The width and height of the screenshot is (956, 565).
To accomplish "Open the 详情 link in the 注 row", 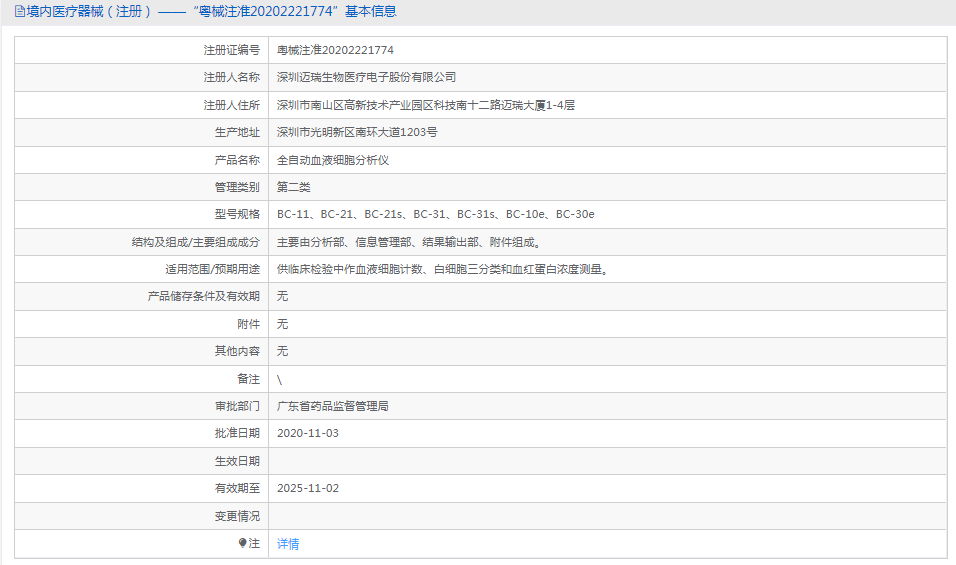I will (288, 544).
